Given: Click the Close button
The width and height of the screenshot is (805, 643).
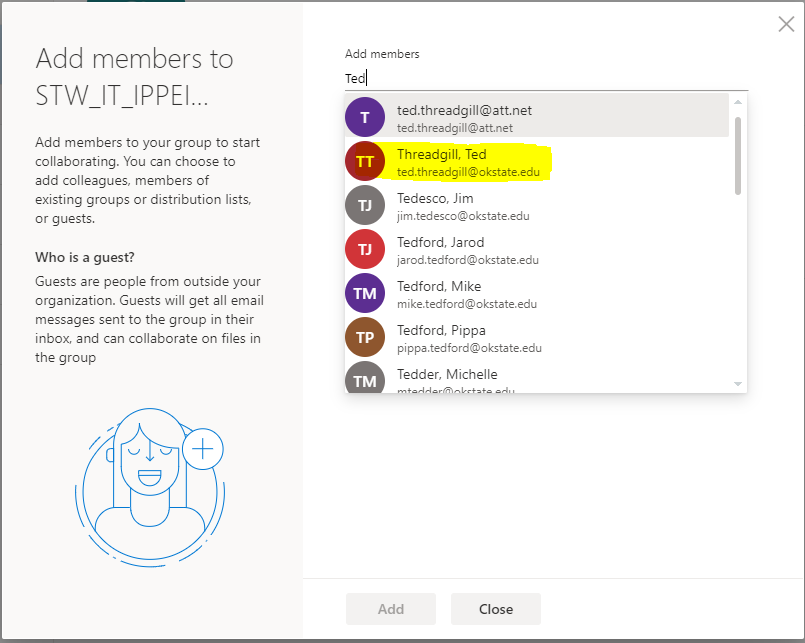Looking at the screenshot, I should click(x=495, y=608).
